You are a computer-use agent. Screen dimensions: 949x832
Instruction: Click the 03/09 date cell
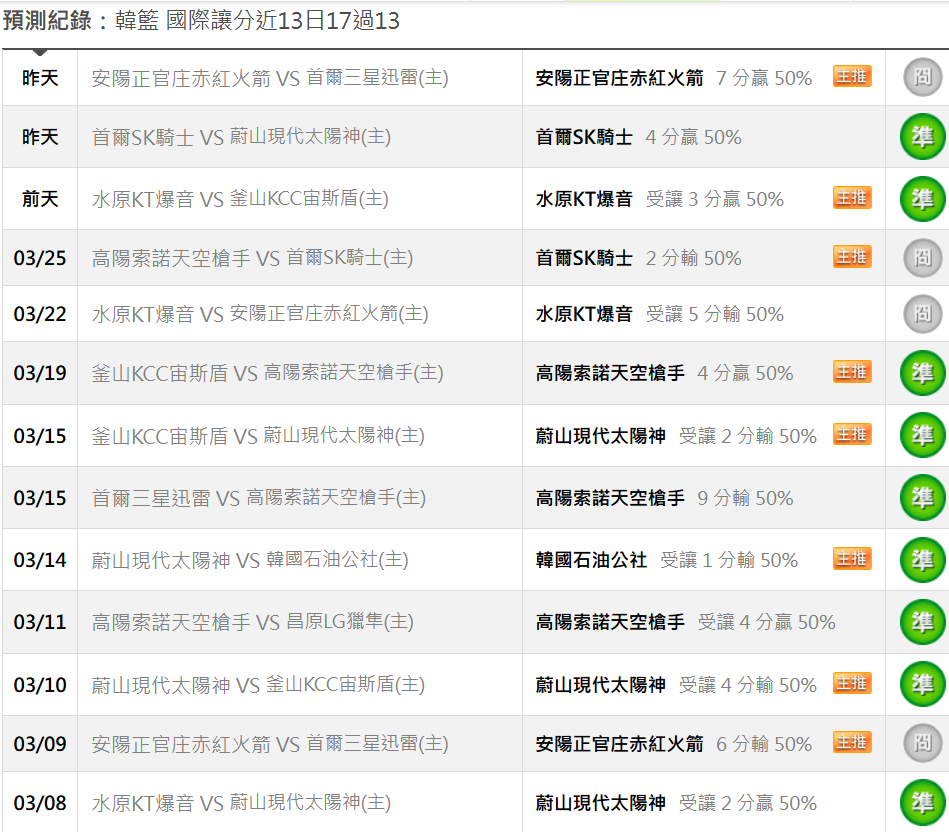click(x=40, y=744)
